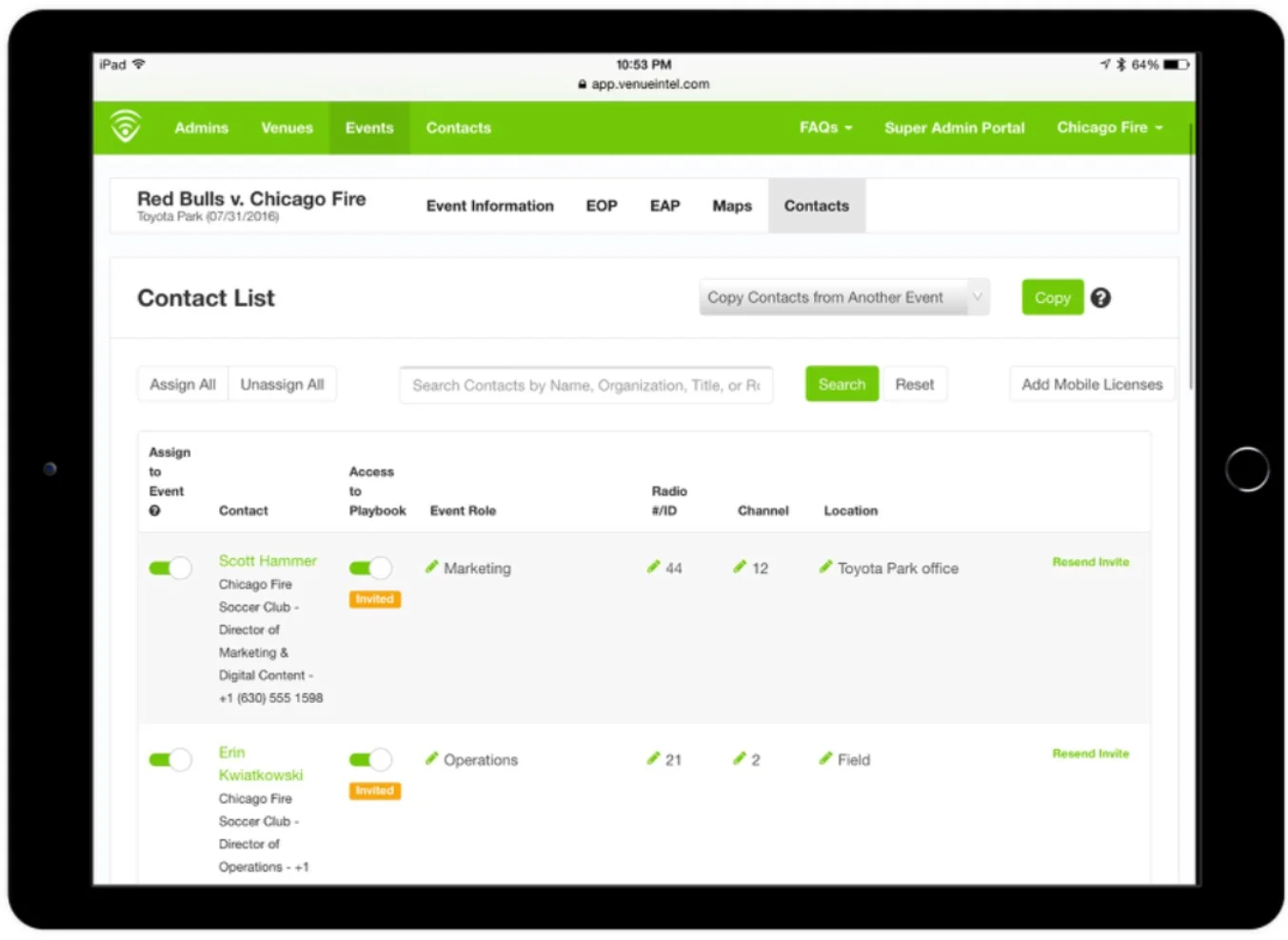Open the Super Admin Portal

[955, 128]
